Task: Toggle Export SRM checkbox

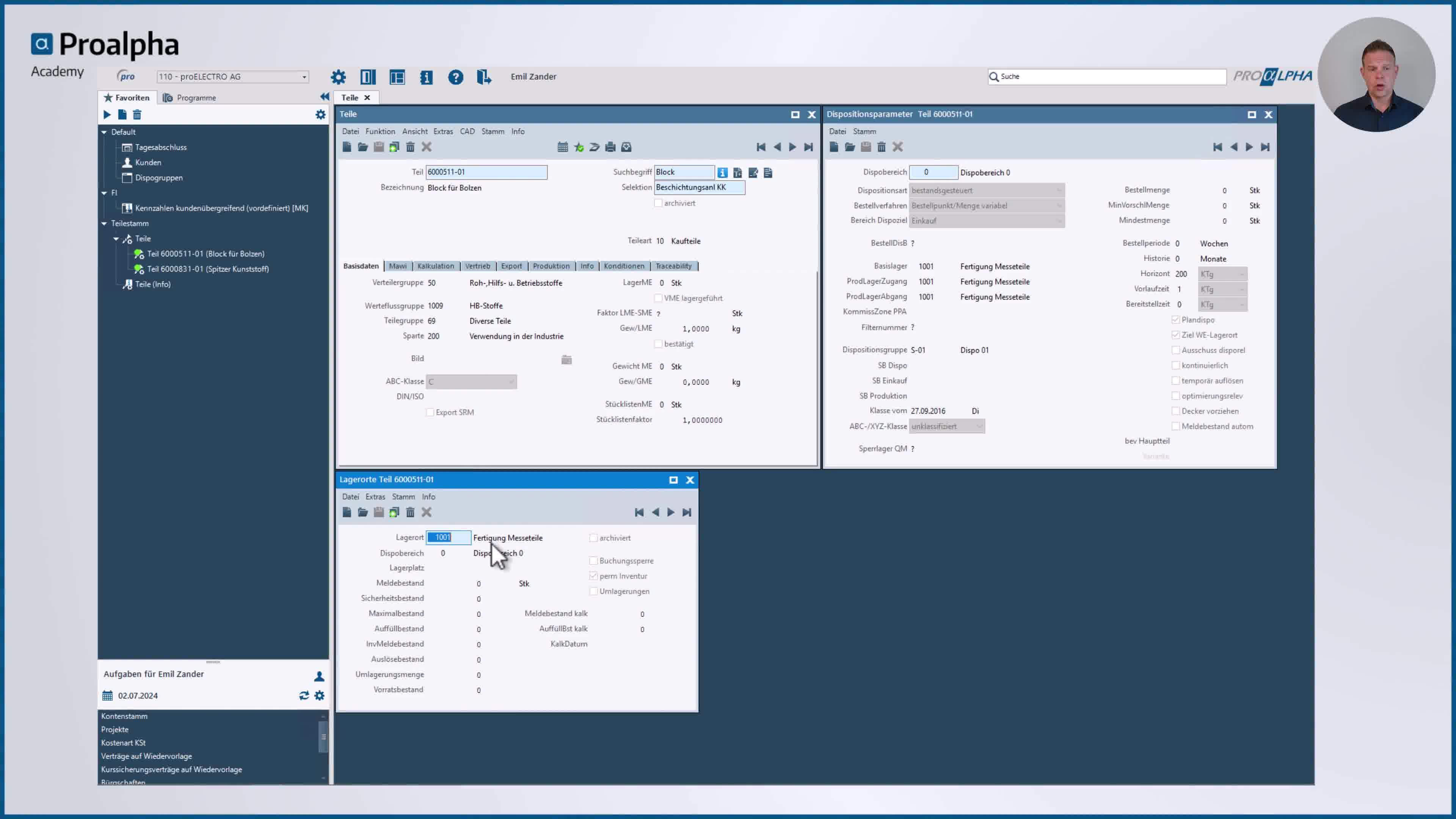Action: pos(430,412)
